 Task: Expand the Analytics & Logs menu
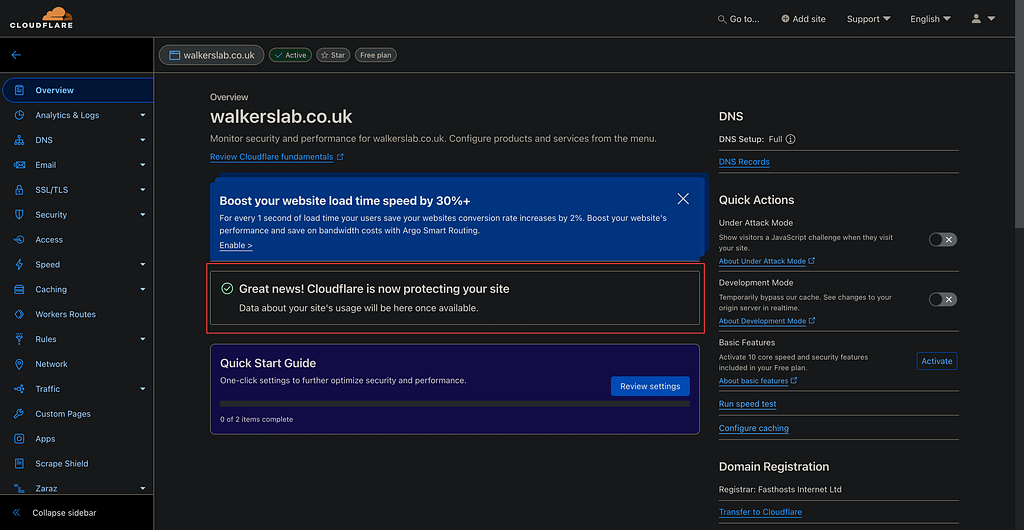[75, 116]
